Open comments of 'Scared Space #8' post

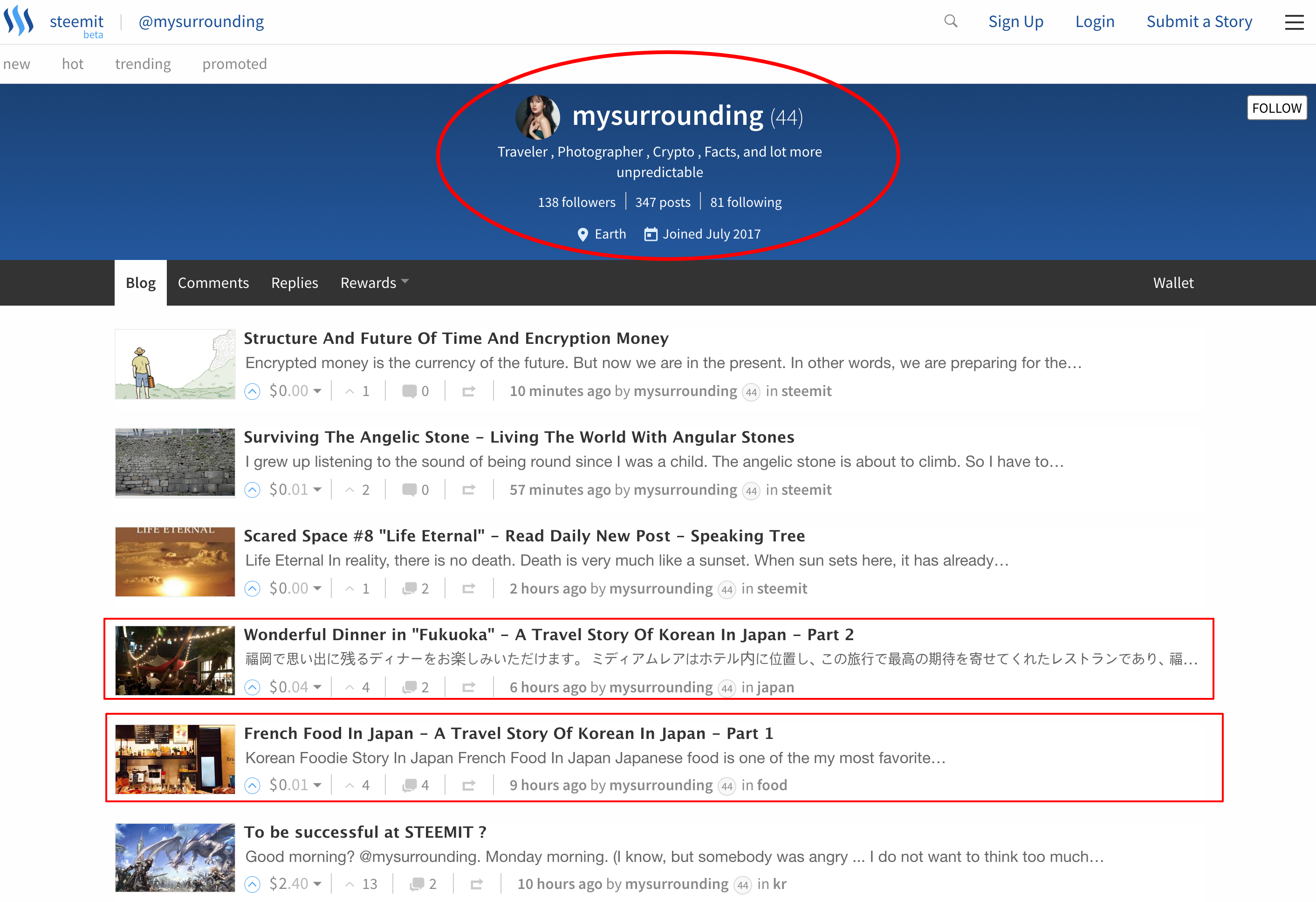(x=415, y=589)
